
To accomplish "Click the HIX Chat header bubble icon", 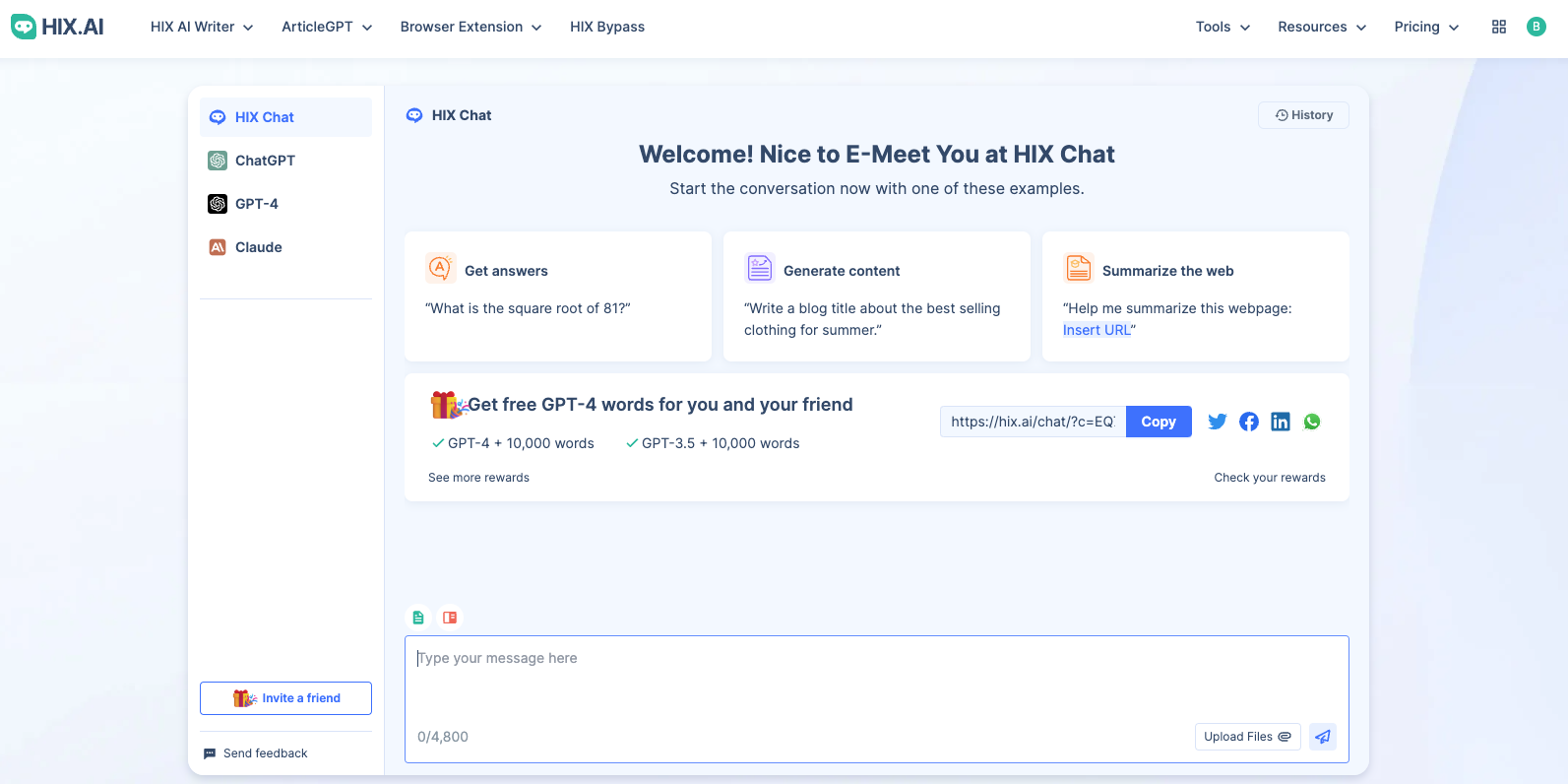I will (414, 115).
